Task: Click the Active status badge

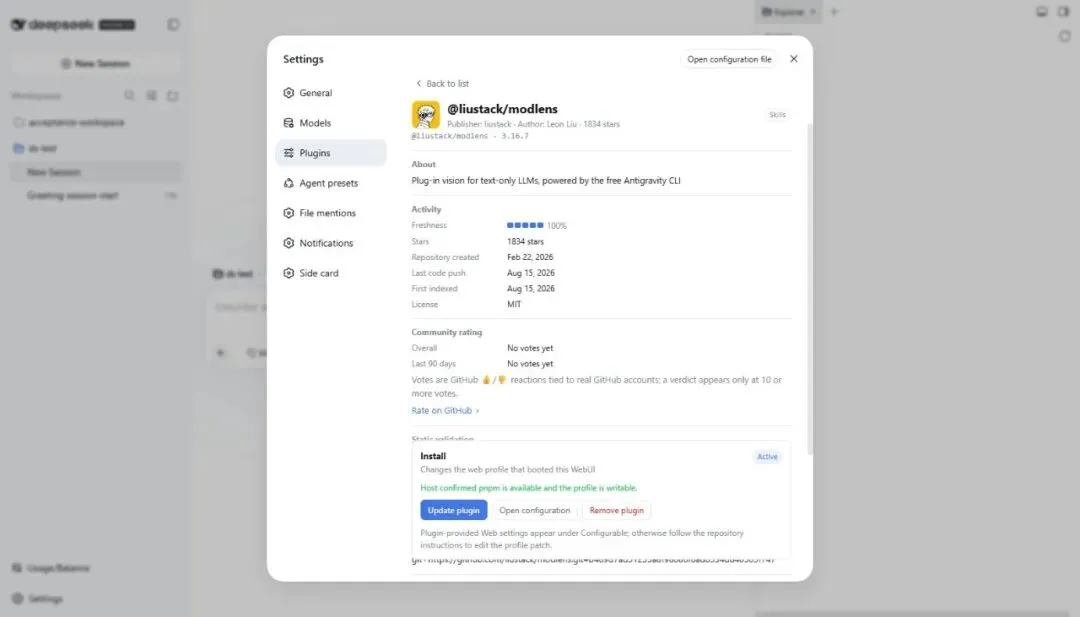Action: coord(767,457)
